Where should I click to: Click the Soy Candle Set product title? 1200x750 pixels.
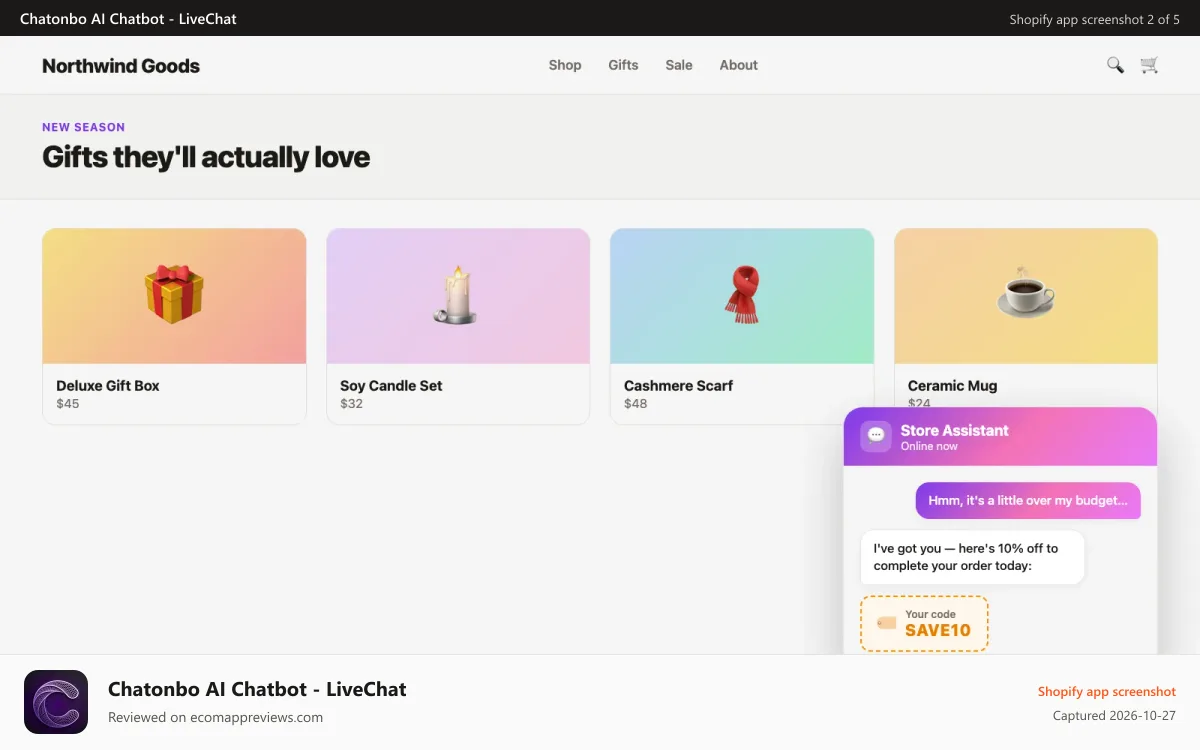tap(391, 386)
